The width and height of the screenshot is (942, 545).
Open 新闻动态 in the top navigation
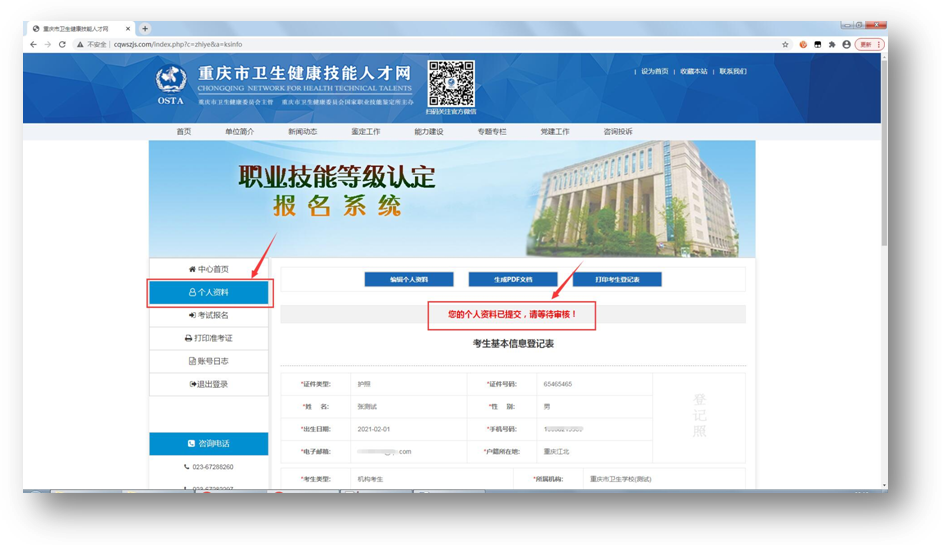(x=302, y=132)
